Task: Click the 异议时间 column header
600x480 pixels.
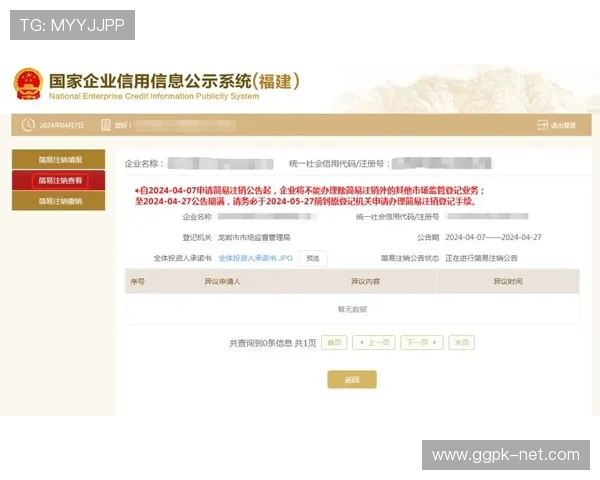Action: pos(508,282)
